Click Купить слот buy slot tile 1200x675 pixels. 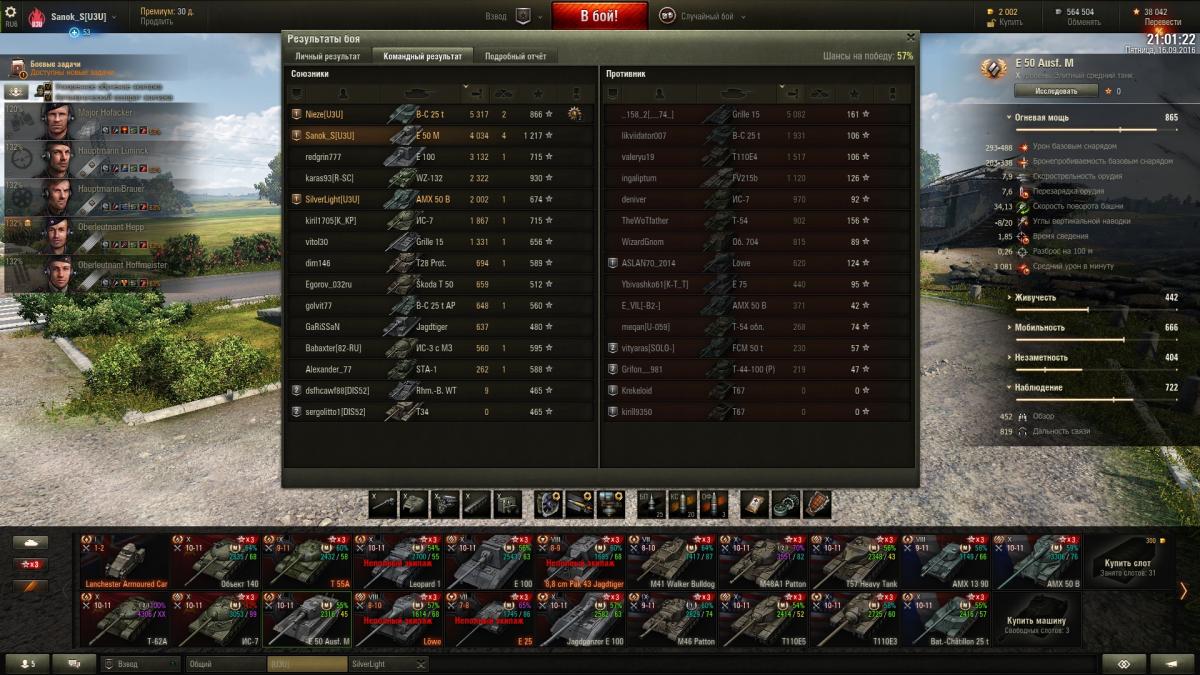click(x=1128, y=561)
